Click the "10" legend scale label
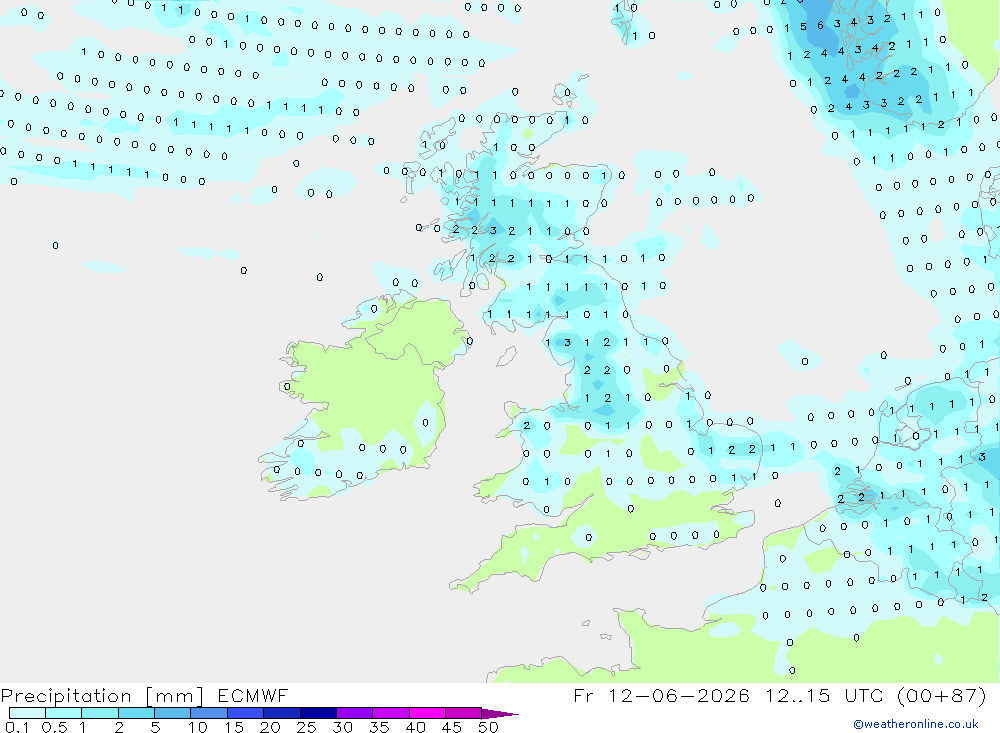The height and width of the screenshot is (733, 1000). pos(198,727)
